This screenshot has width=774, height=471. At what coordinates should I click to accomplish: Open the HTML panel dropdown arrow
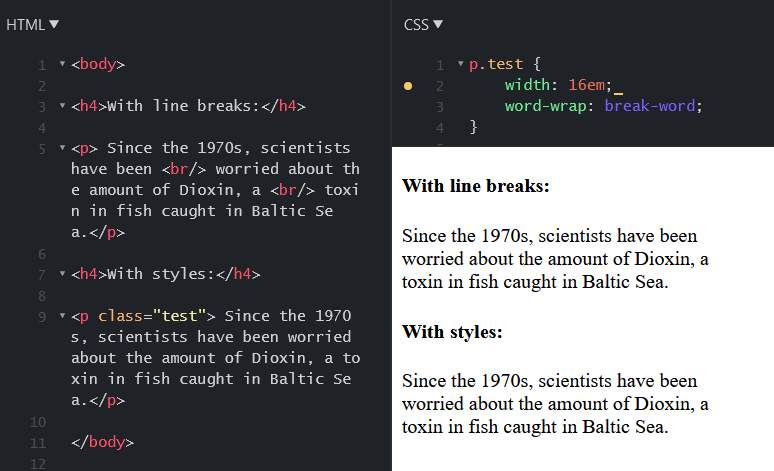pyautogui.click(x=54, y=24)
